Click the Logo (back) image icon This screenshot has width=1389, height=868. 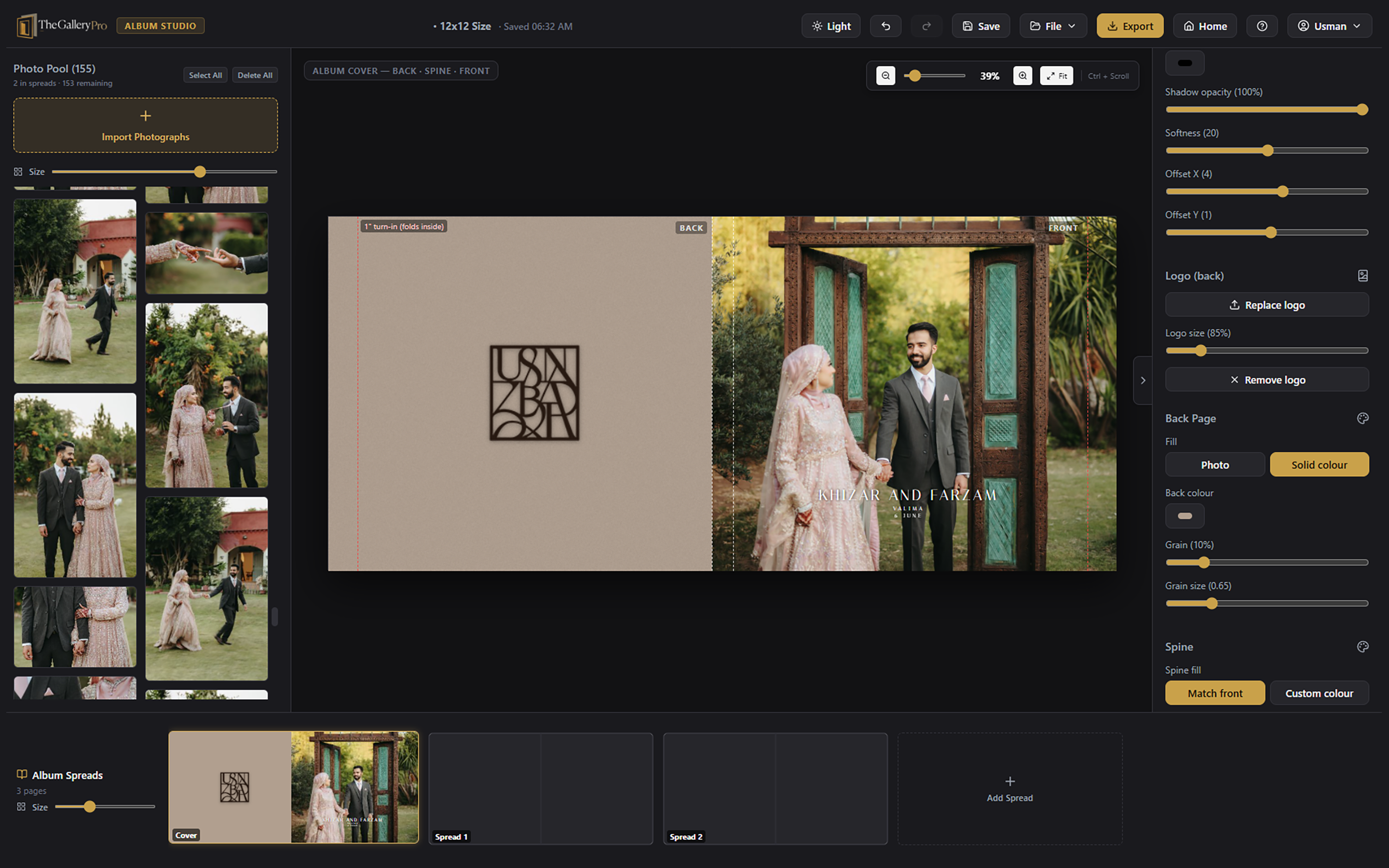(1362, 275)
